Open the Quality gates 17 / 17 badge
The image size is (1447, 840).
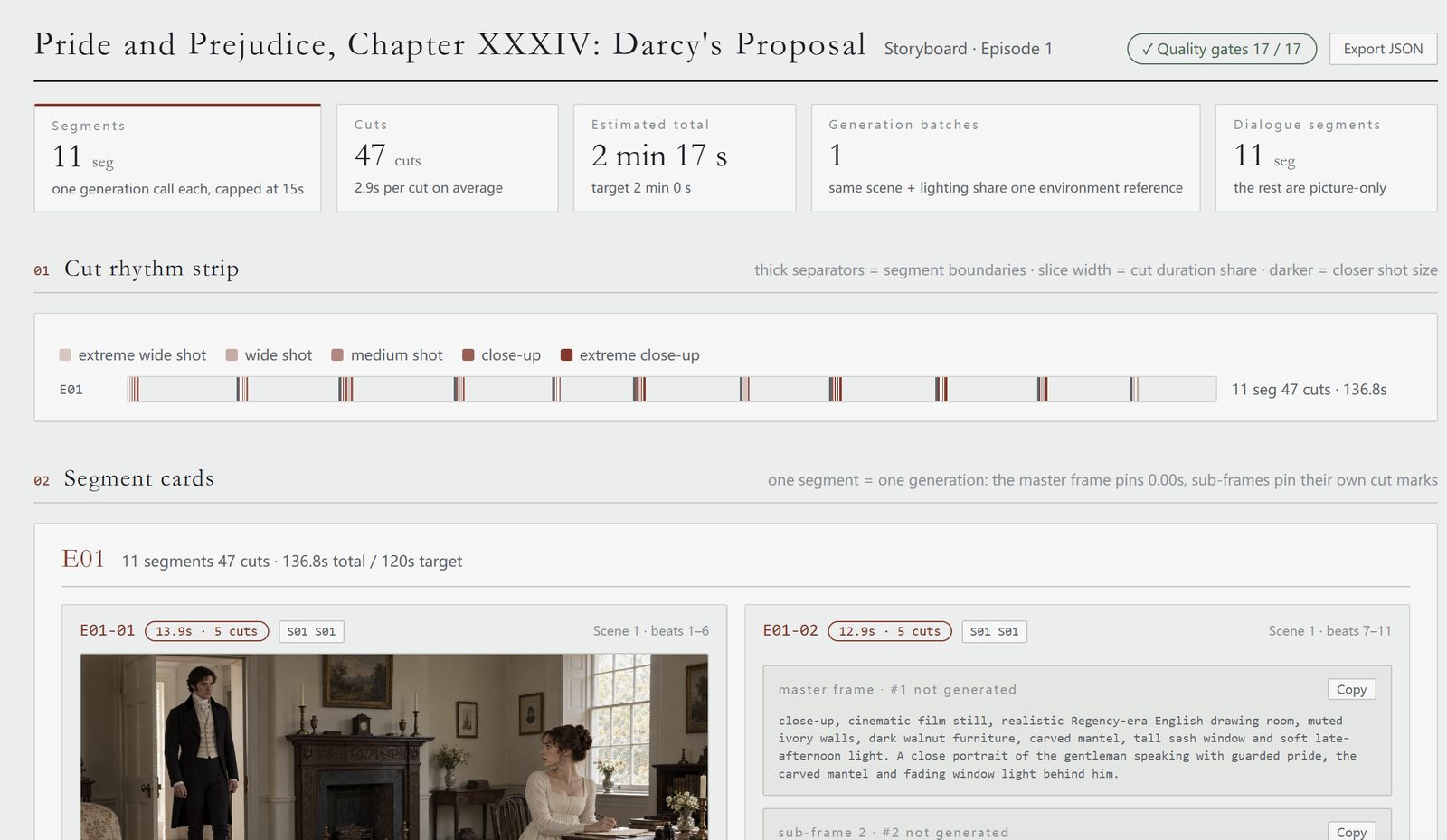[1222, 49]
